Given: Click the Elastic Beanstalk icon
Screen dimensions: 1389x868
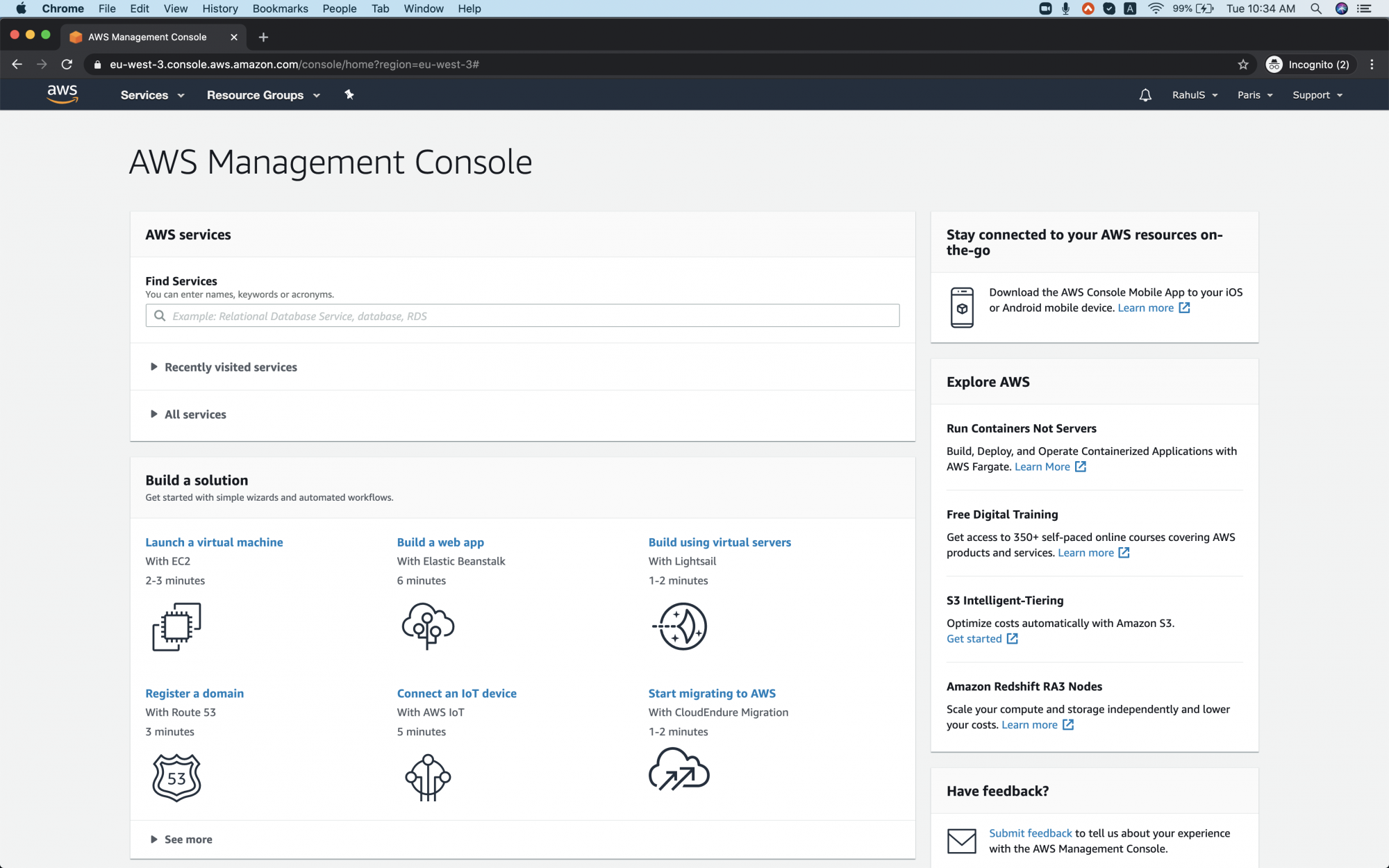Looking at the screenshot, I should pyautogui.click(x=427, y=626).
